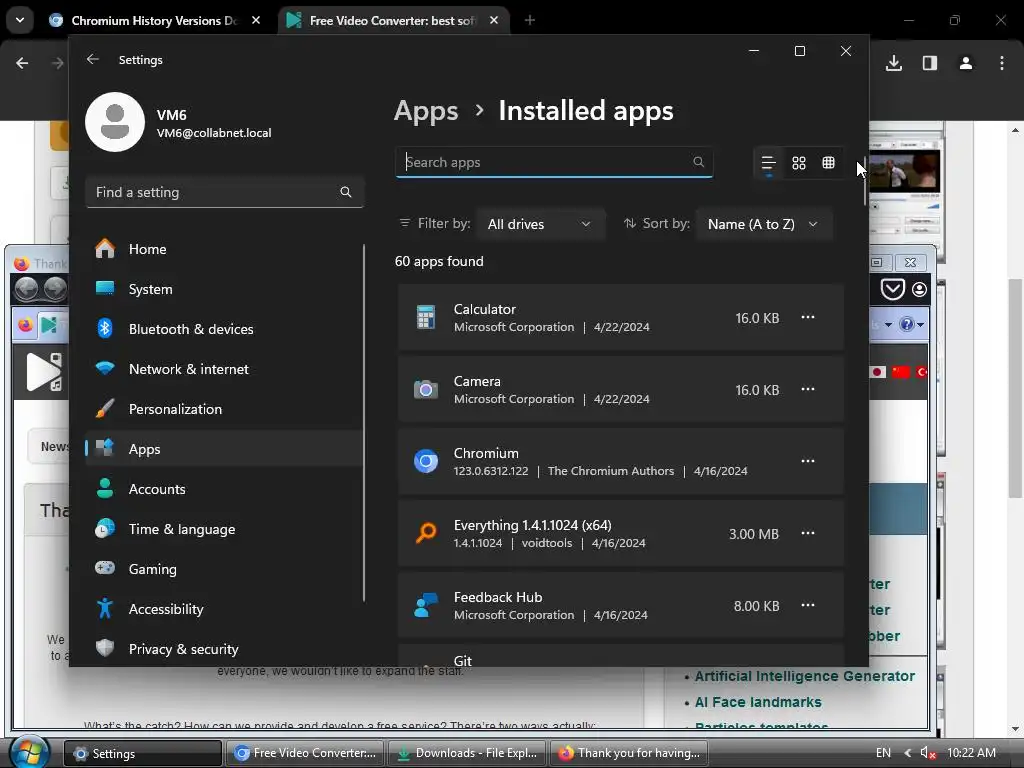Screen dimensions: 1024x768
Task: Click the Search apps magnifier icon
Action: [x=698, y=162]
